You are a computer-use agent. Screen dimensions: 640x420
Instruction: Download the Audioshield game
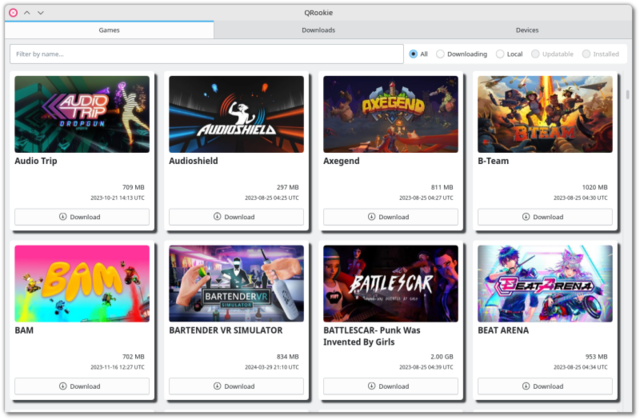click(236, 217)
